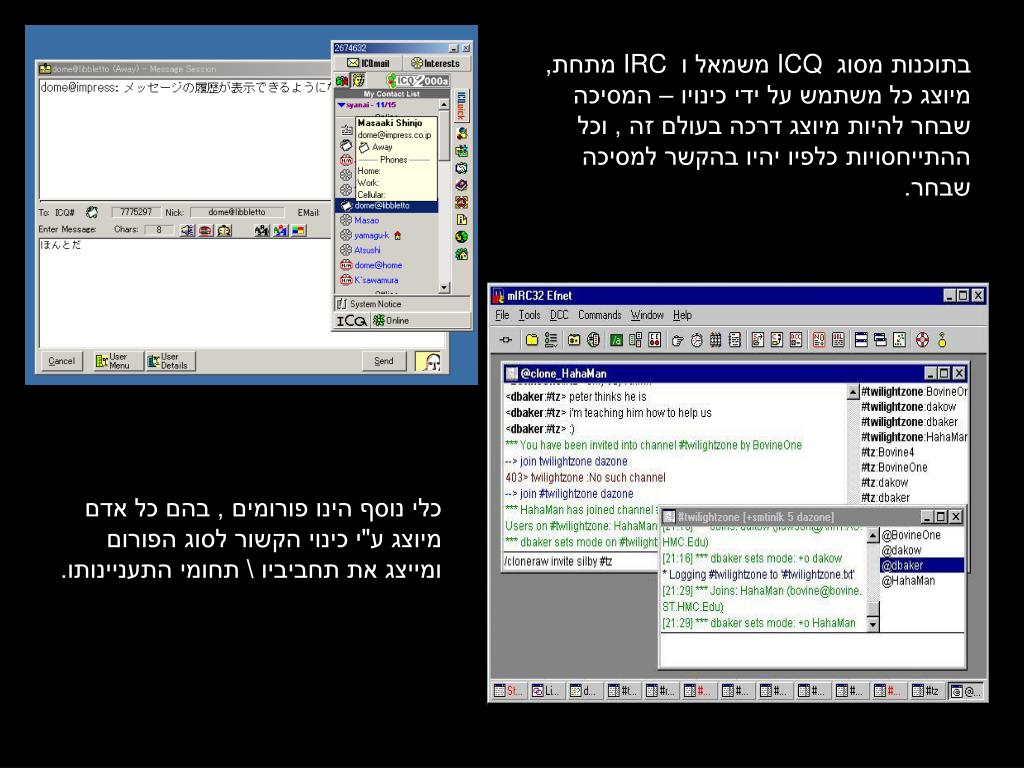Open the File menu in mIRC
1024x768 pixels.
point(502,315)
